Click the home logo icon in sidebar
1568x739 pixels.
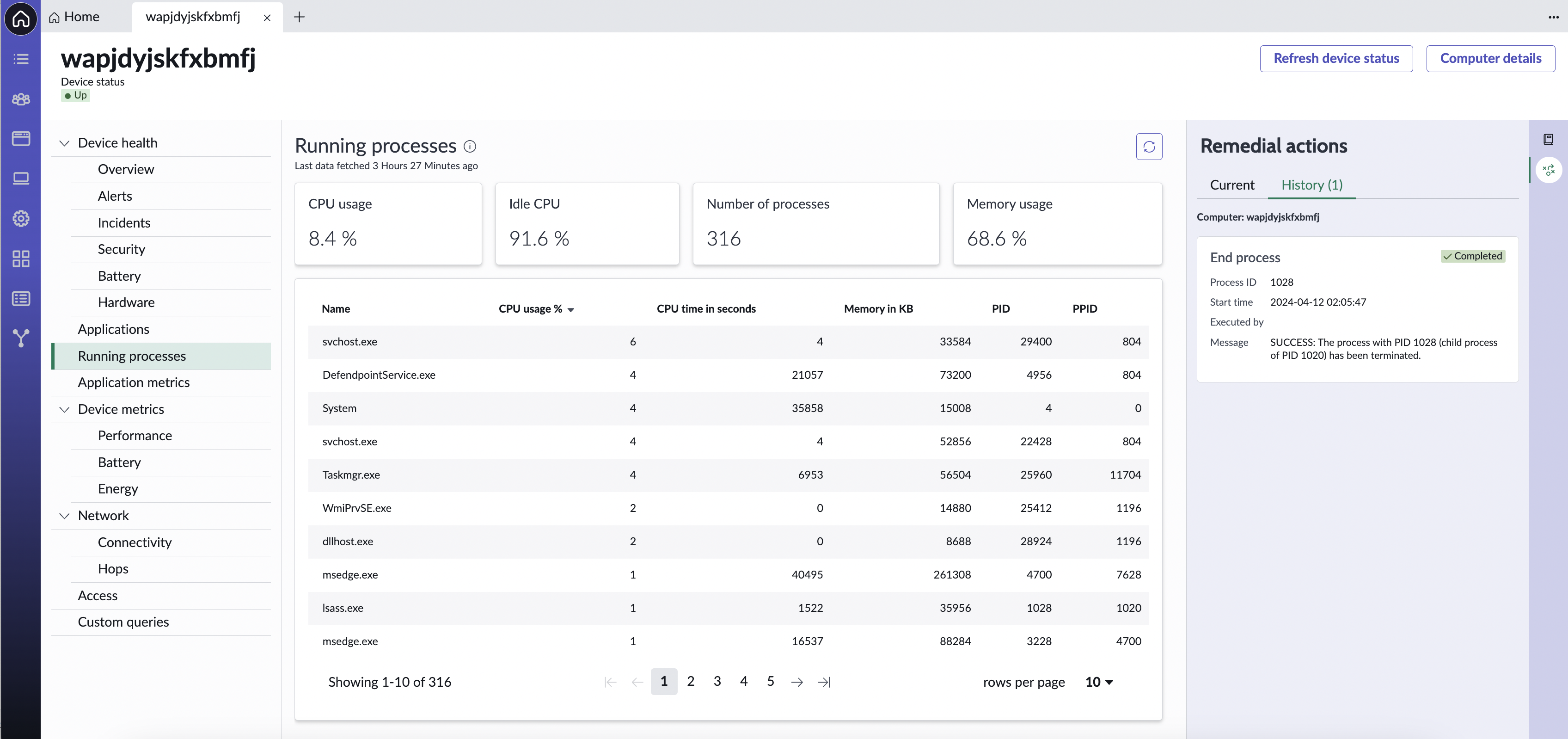21,18
